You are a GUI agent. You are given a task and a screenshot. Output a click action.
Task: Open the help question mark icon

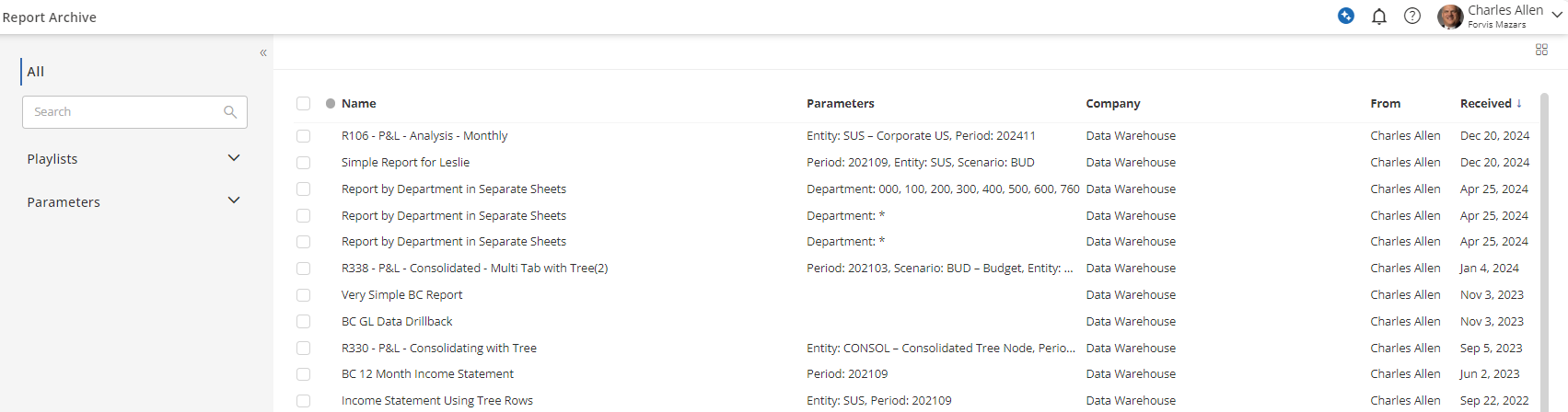pos(1411,16)
